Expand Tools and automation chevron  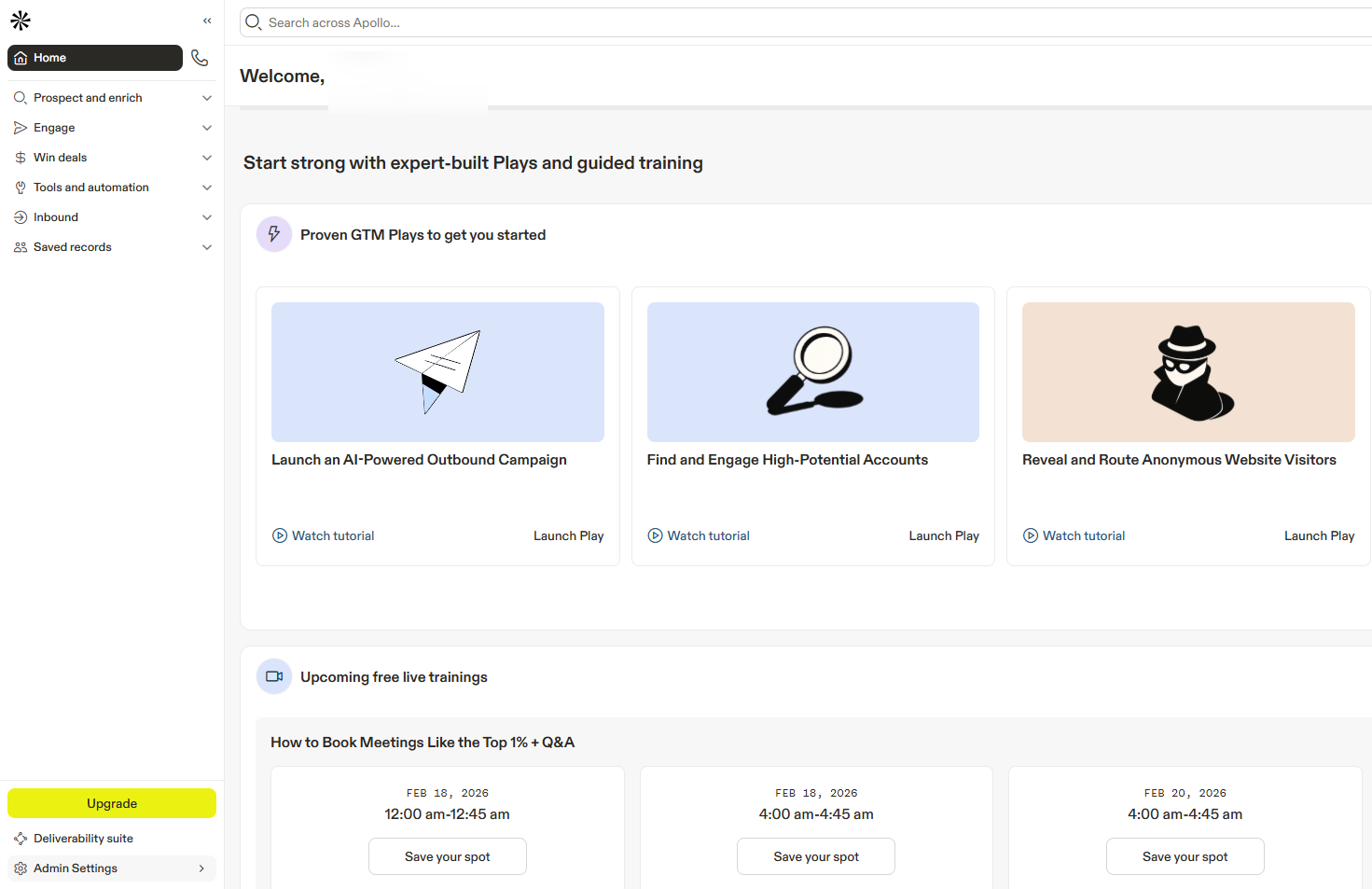(x=207, y=188)
